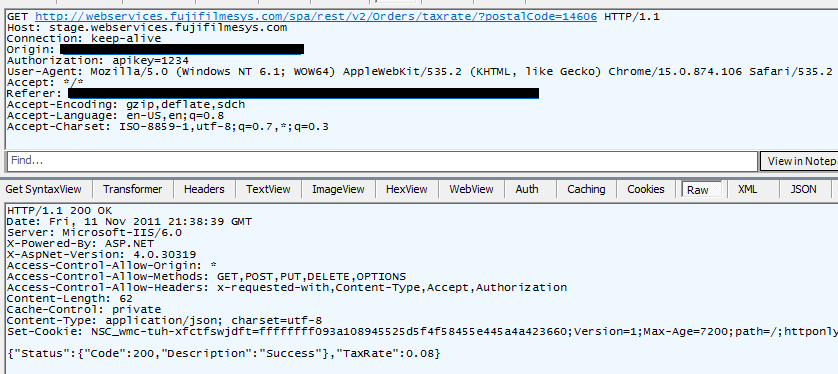Click the redacted Origin header line

[156, 50]
